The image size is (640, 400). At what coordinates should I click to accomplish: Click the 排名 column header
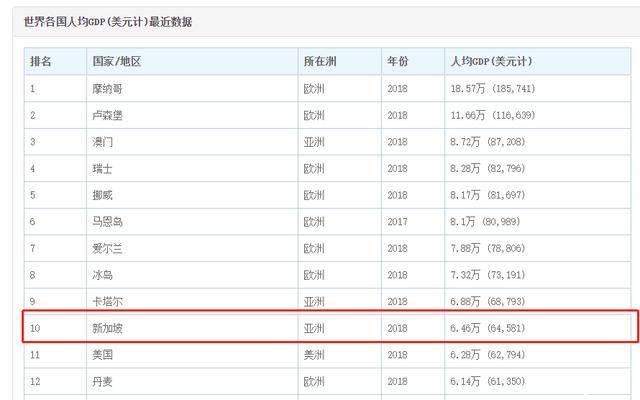pos(41,62)
